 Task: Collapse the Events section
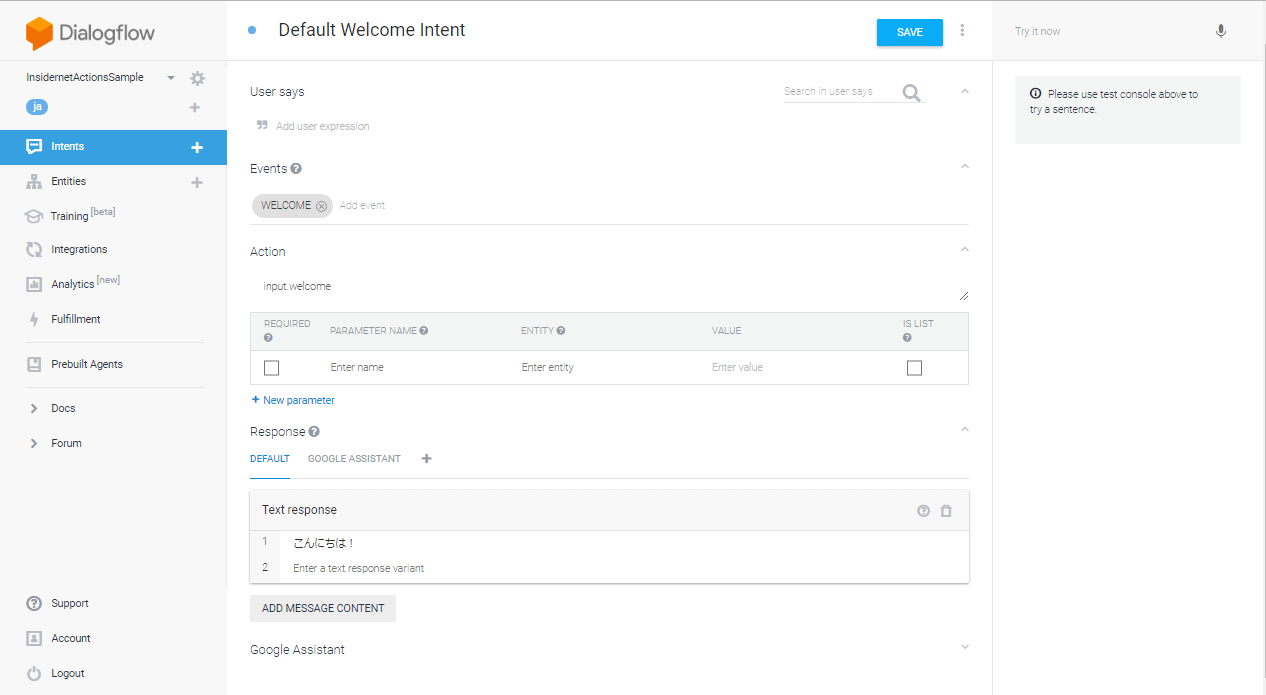click(x=964, y=167)
